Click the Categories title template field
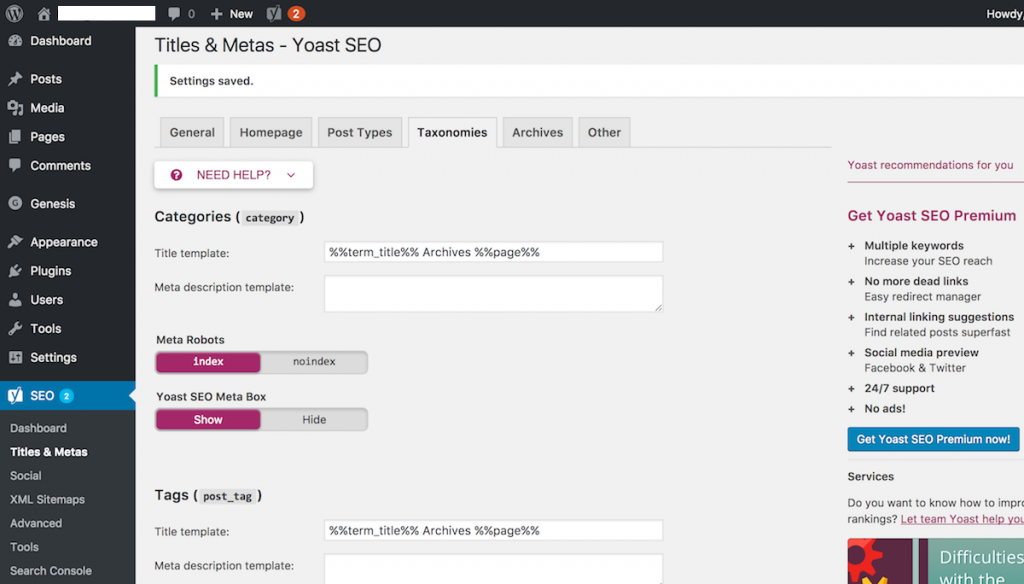This screenshot has width=1024, height=584. pos(494,252)
